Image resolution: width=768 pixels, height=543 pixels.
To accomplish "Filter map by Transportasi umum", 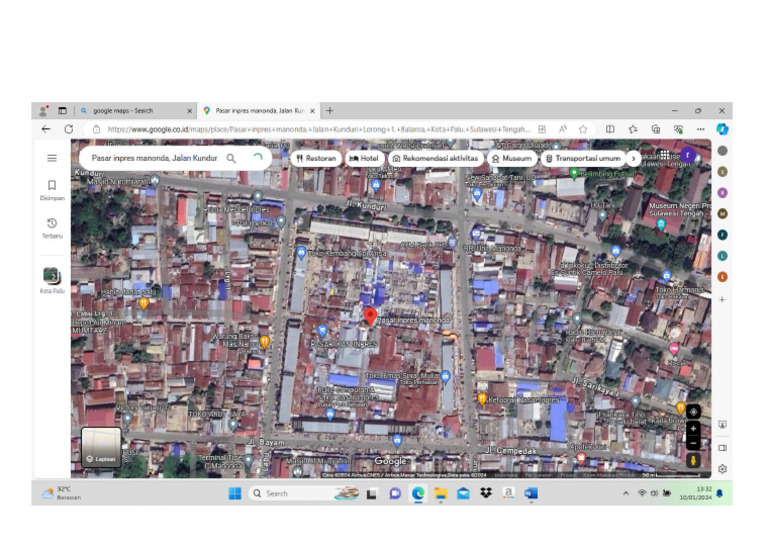I will pos(583,158).
